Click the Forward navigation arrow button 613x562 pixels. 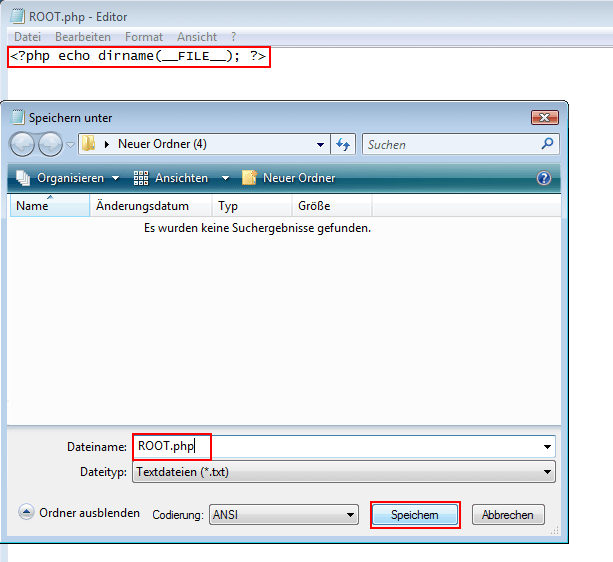point(50,144)
